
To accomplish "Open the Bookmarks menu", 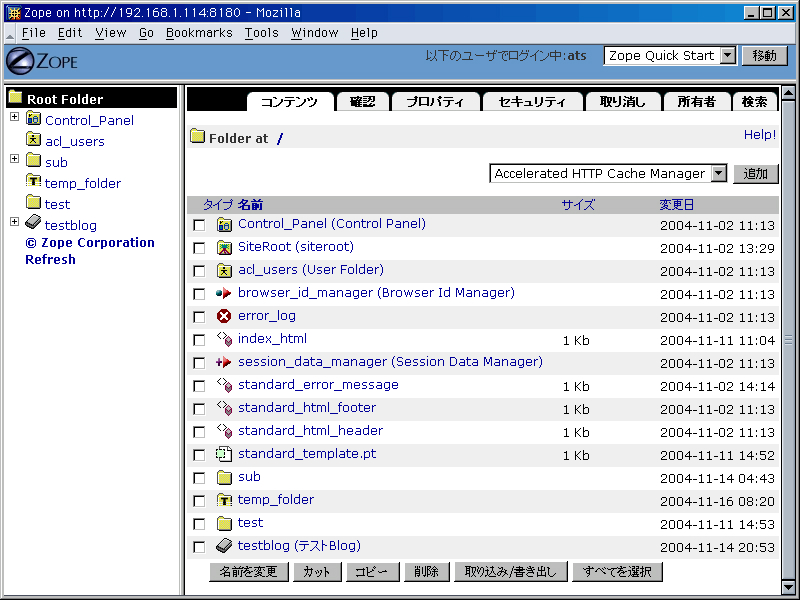I will [199, 33].
